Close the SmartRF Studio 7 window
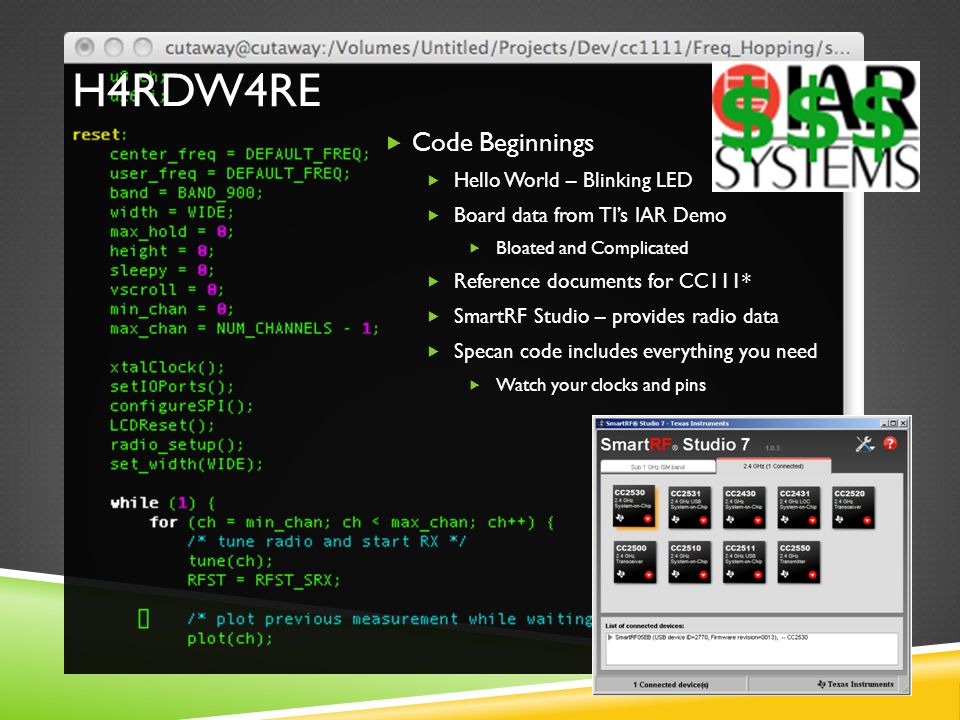960x720 pixels. [903, 424]
